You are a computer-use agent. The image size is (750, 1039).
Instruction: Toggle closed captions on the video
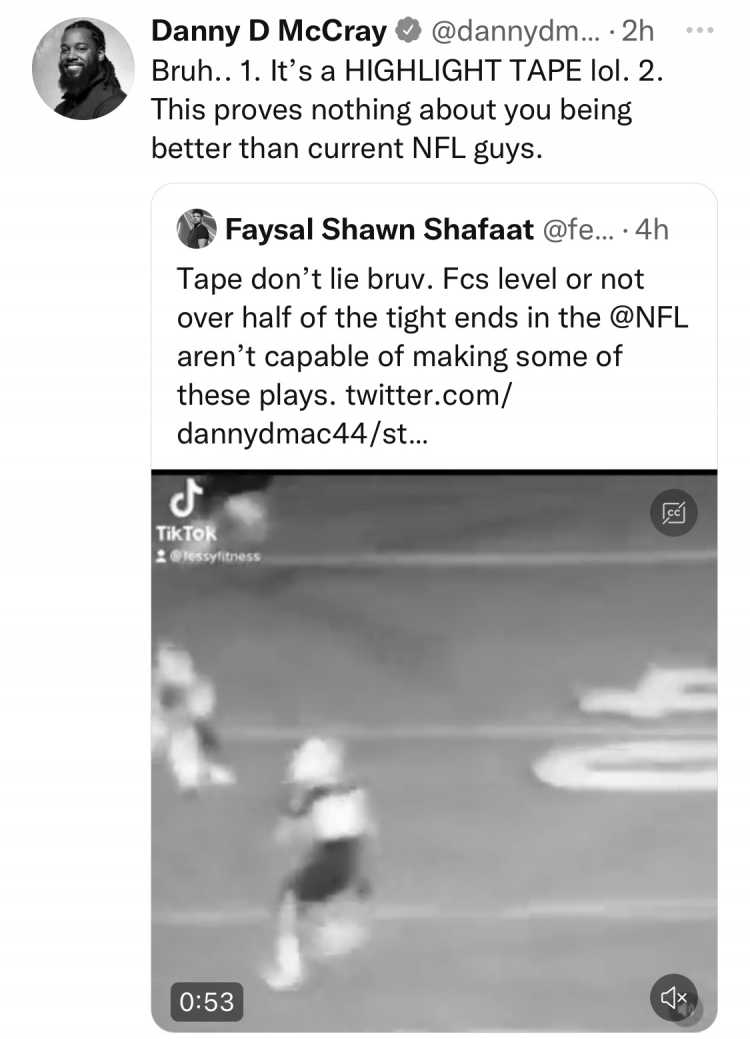click(673, 512)
